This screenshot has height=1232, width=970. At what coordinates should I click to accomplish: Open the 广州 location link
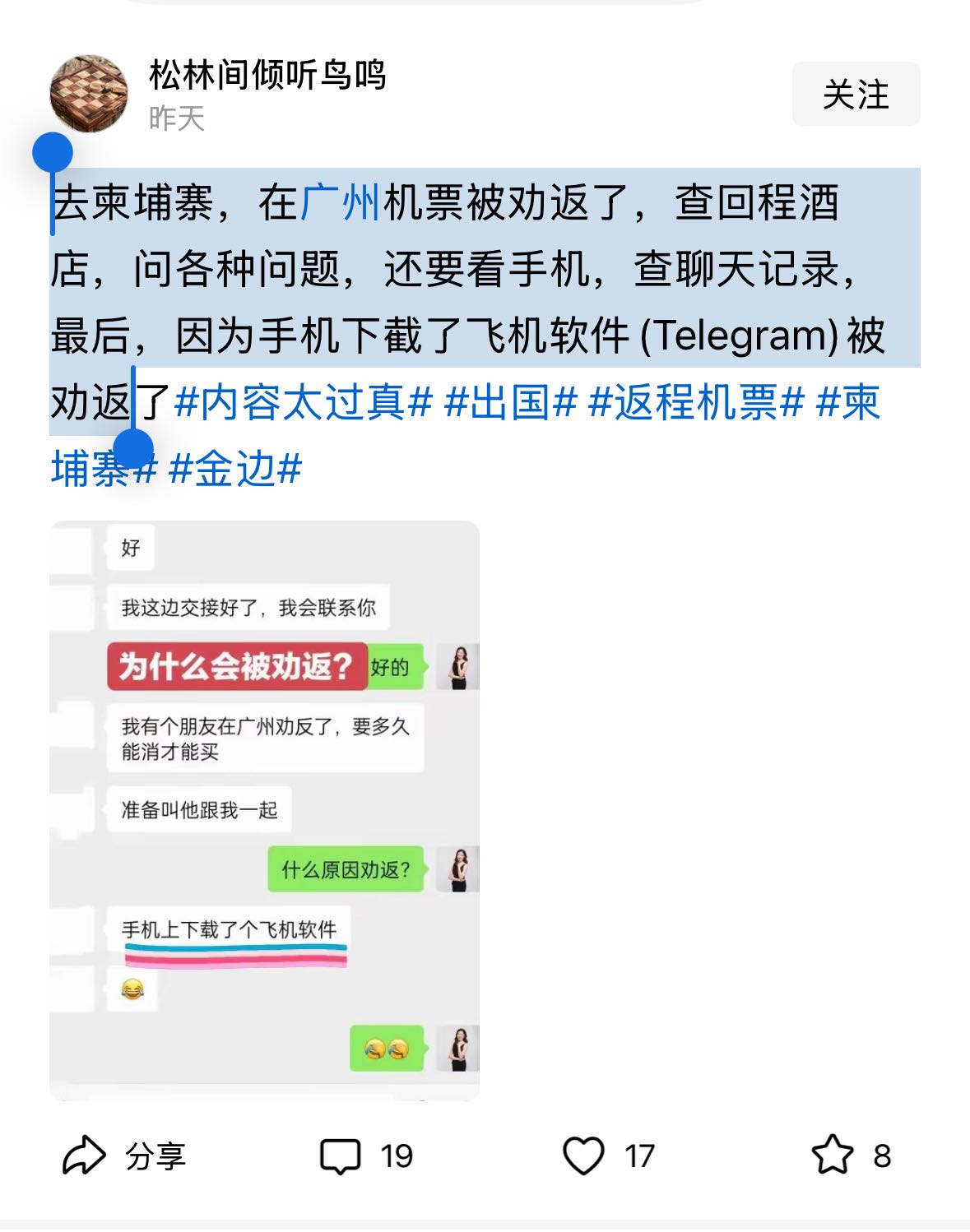(x=340, y=202)
